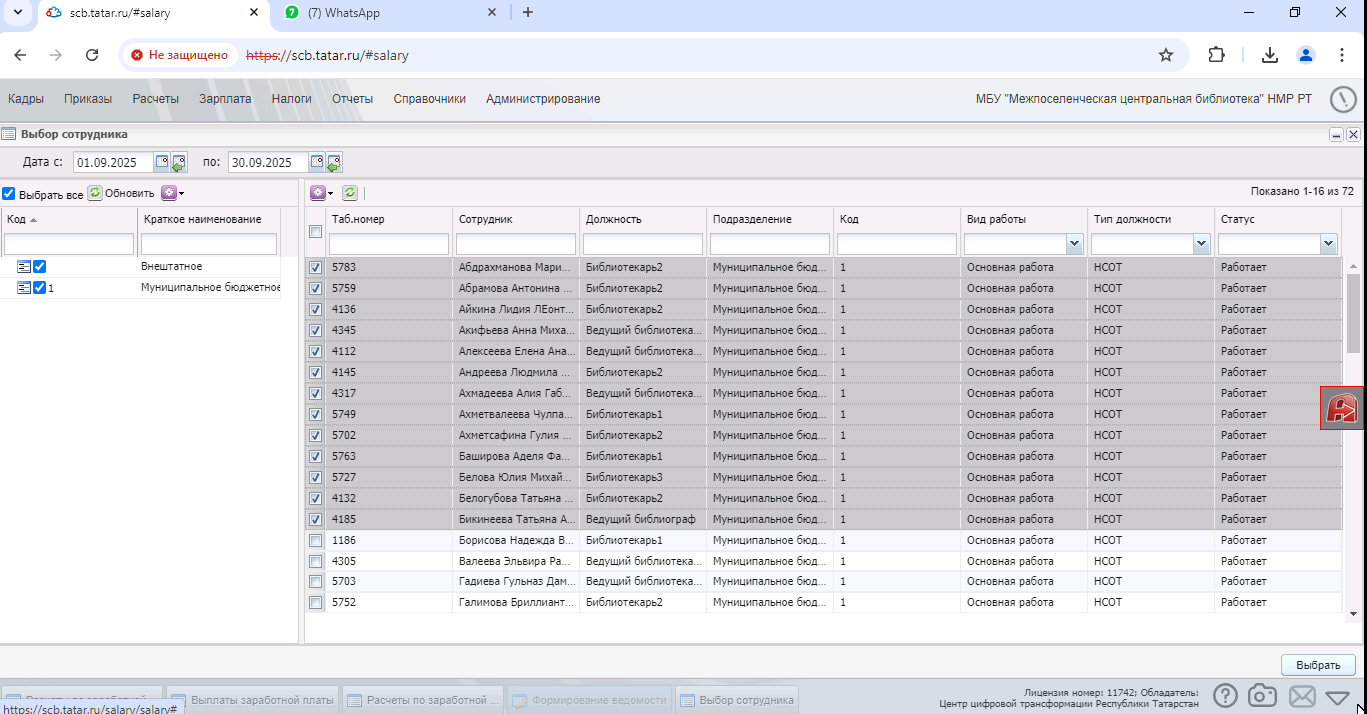Bookmark this page with star icon
This screenshot has height=714, width=1367.
(1166, 55)
